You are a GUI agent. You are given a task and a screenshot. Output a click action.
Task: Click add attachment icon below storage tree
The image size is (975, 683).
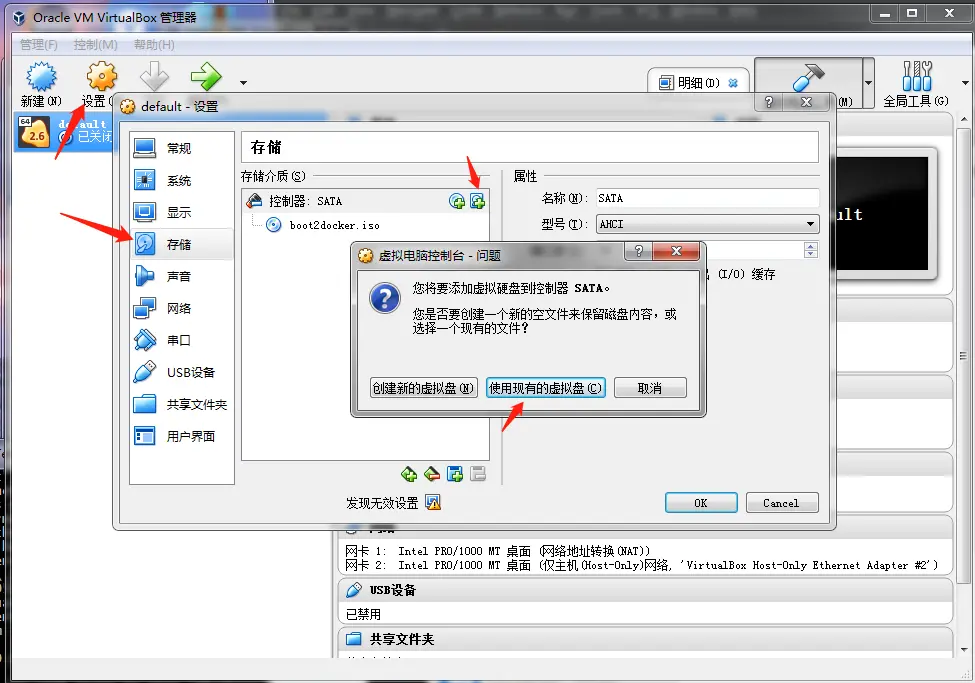tap(455, 475)
